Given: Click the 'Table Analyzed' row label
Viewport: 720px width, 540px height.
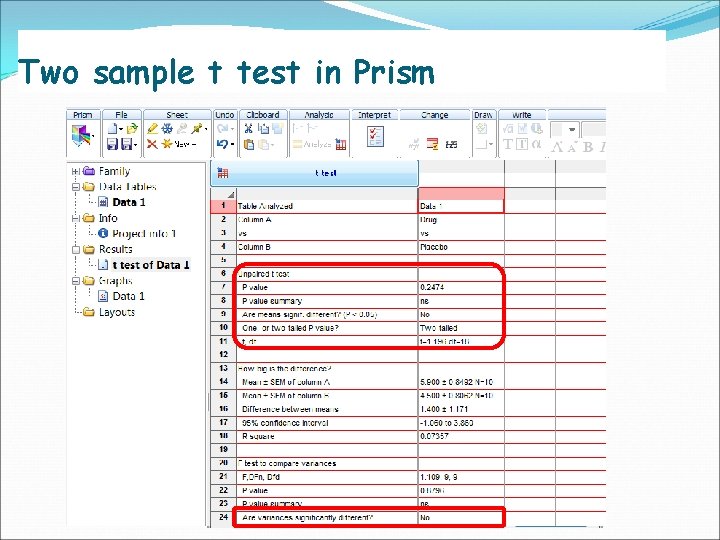Looking at the screenshot, I should tap(265, 206).
